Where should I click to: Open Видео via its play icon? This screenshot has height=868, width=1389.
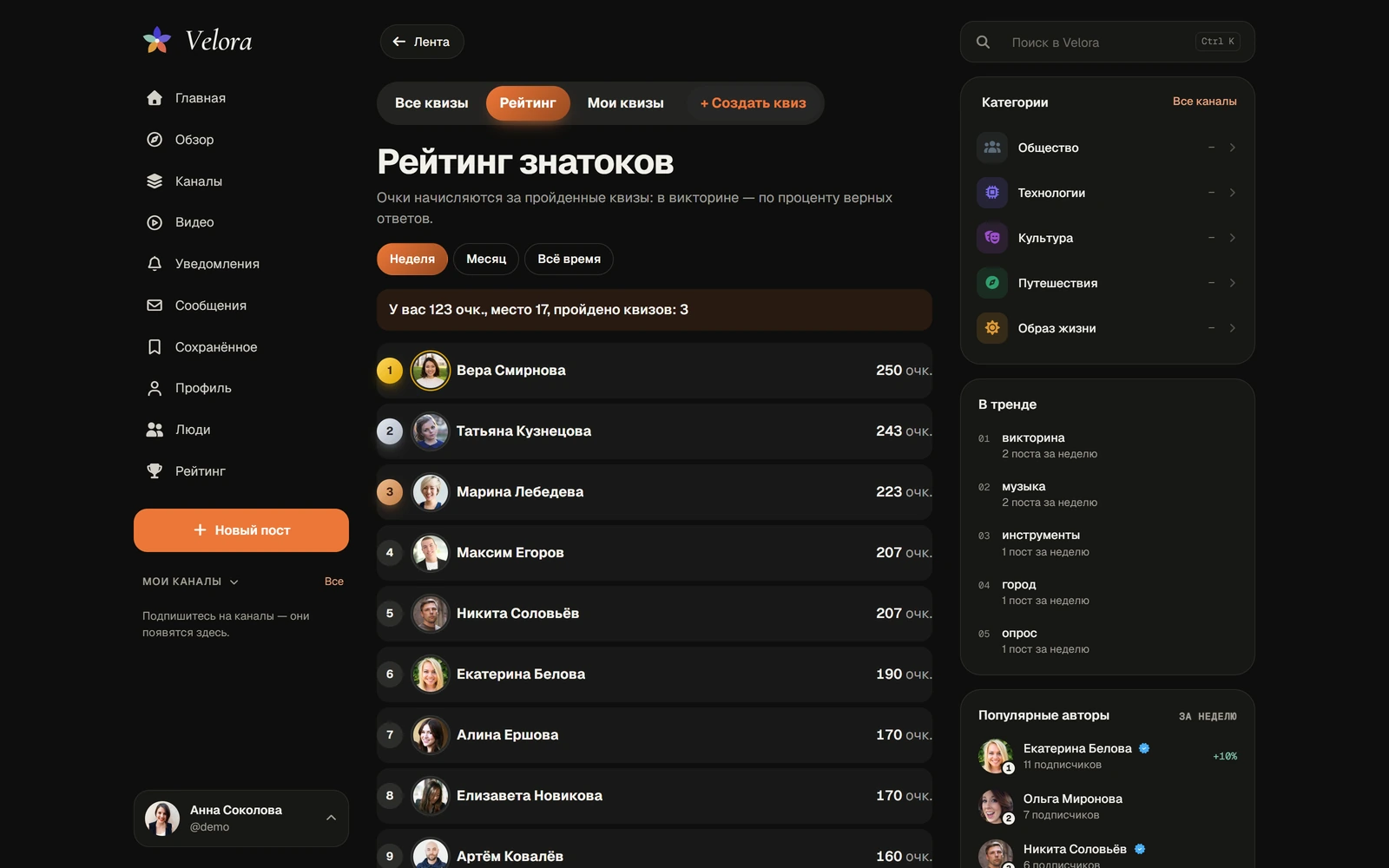click(x=155, y=222)
